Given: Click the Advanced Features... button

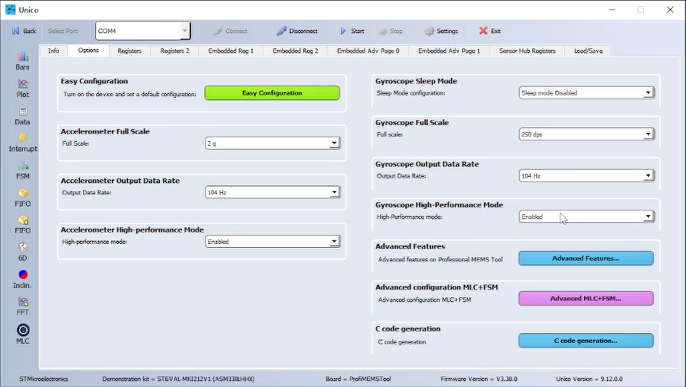Looking at the screenshot, I should click(x=586, y=258).
